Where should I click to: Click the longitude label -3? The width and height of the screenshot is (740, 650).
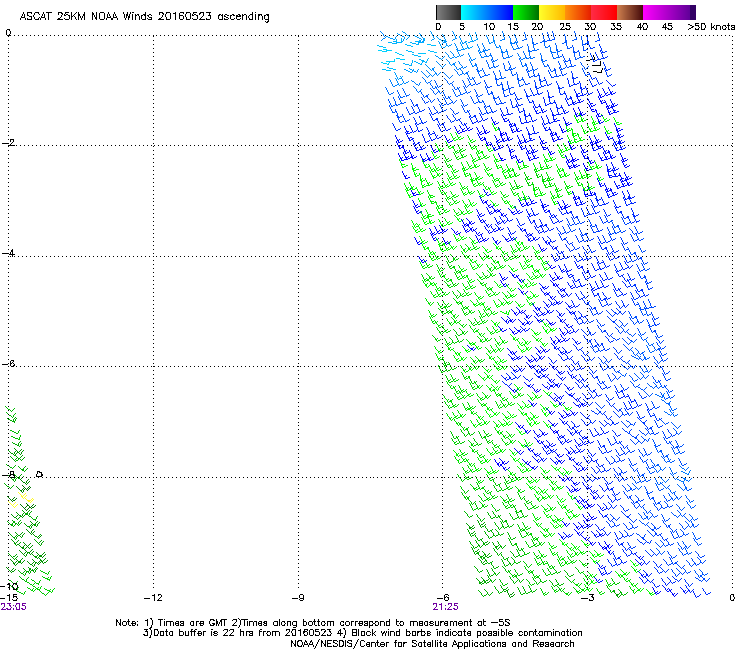point(588,598)
